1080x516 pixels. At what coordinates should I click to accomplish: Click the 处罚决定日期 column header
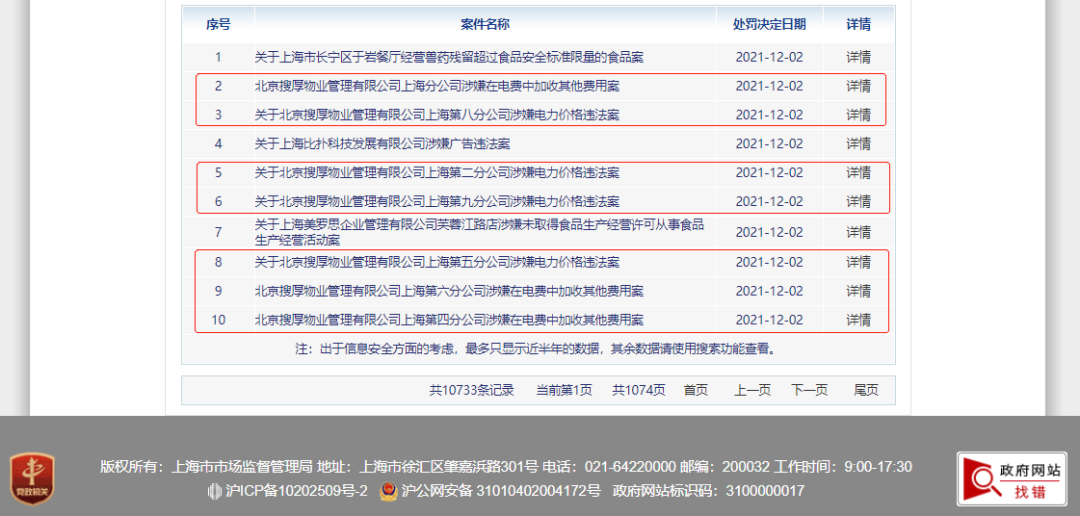point(769,25)
